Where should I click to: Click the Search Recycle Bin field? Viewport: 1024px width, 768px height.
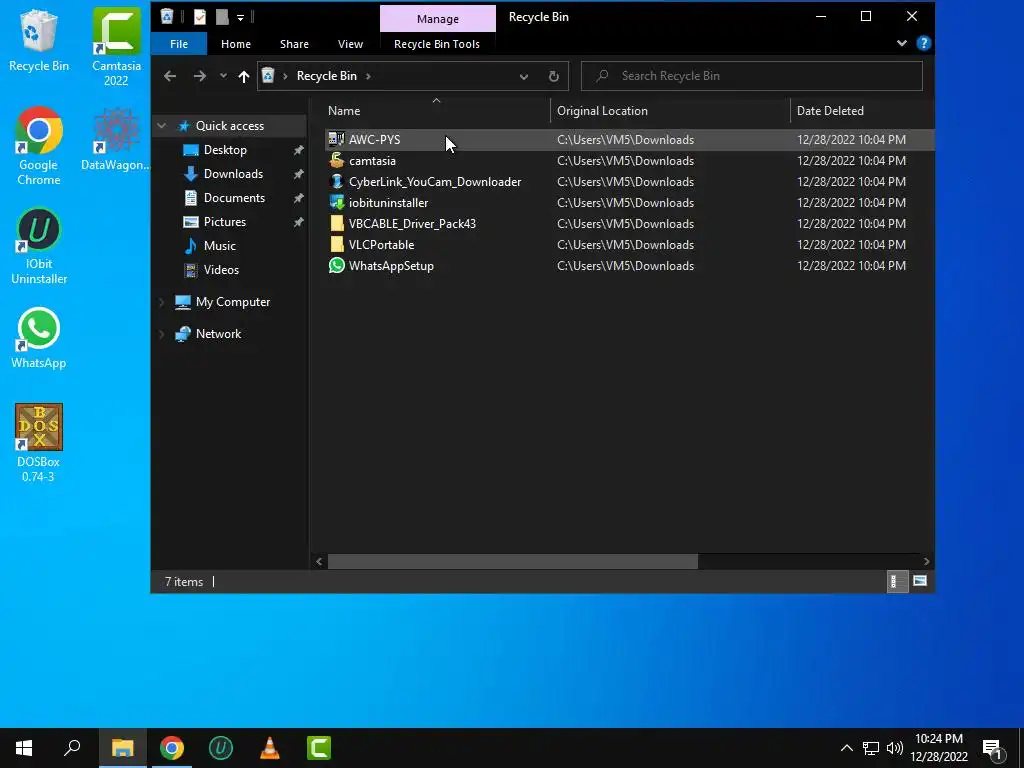[752, 76]
